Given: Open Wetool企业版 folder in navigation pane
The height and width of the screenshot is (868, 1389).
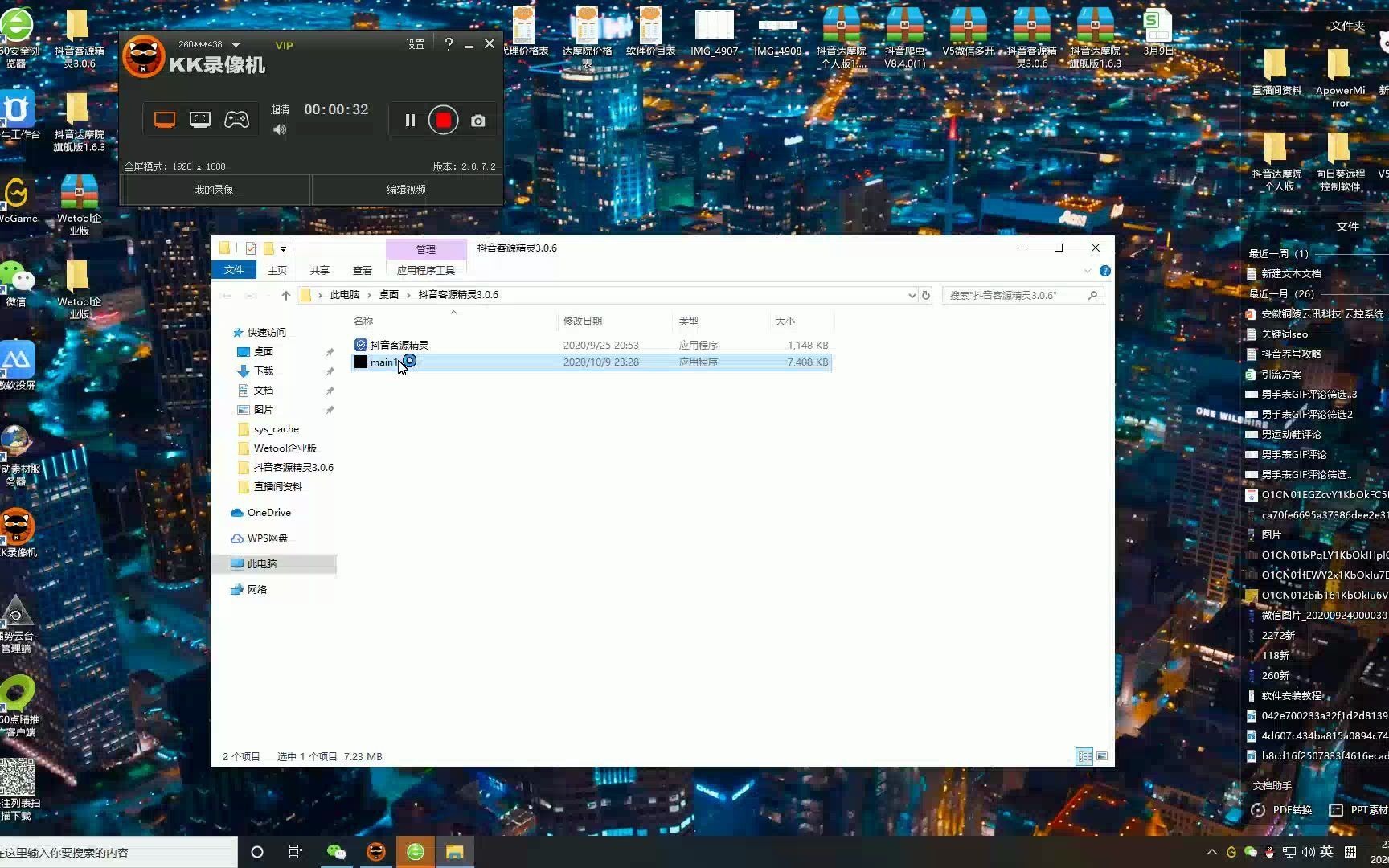Looking at the screenshot, I should coord(285,448).
